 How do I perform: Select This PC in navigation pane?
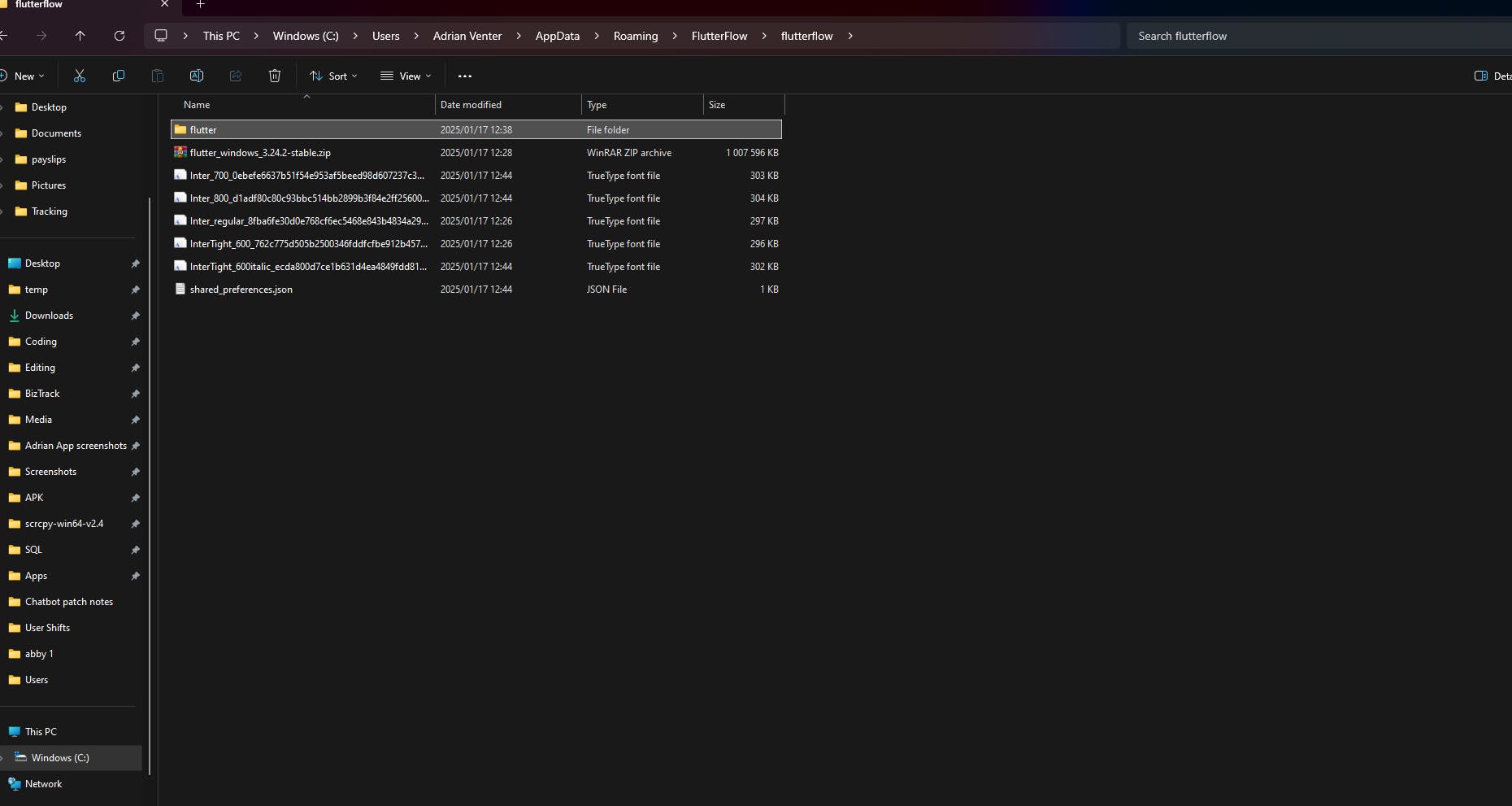click(41, 732)
